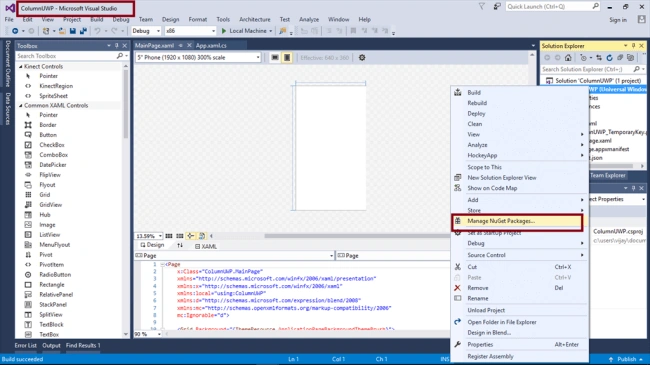The width and height of the screenshot is (650, 365).
Task: Open designer settings gear icon
Action: 362,58
